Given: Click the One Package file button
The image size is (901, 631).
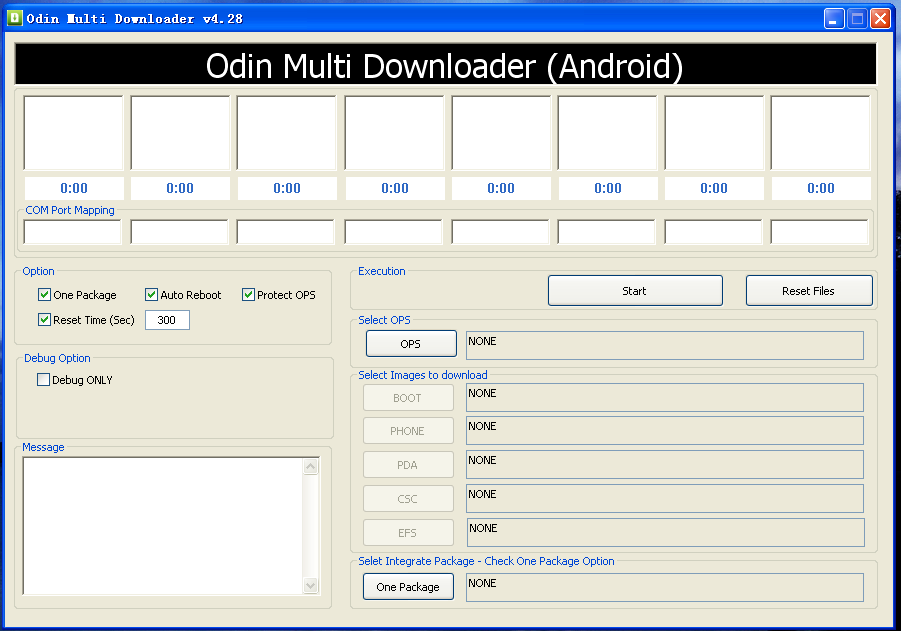Looking at the screenshot, I should tap(408, 587).
